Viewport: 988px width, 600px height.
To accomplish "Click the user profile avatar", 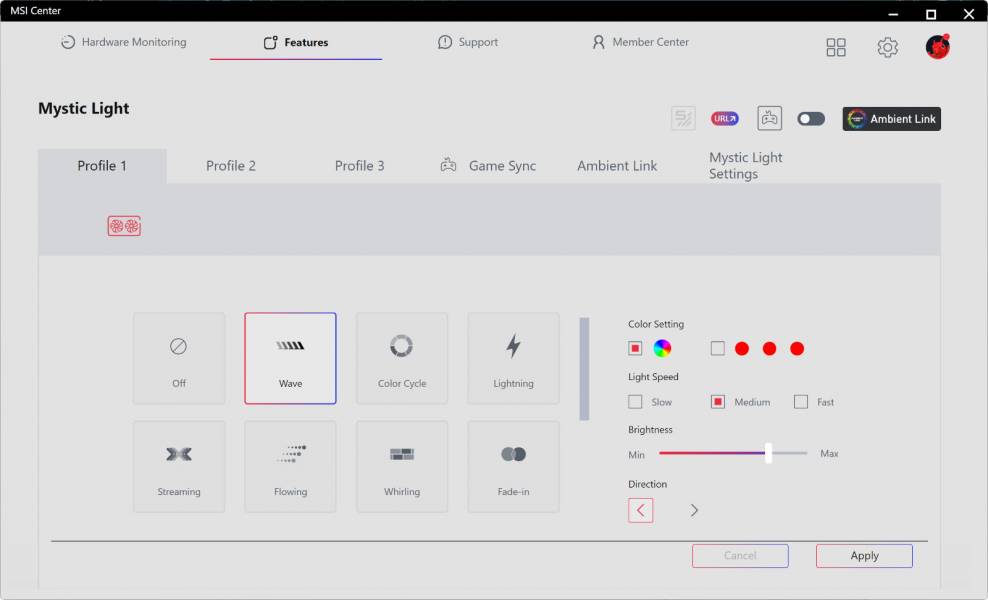I will click(937, 47).
